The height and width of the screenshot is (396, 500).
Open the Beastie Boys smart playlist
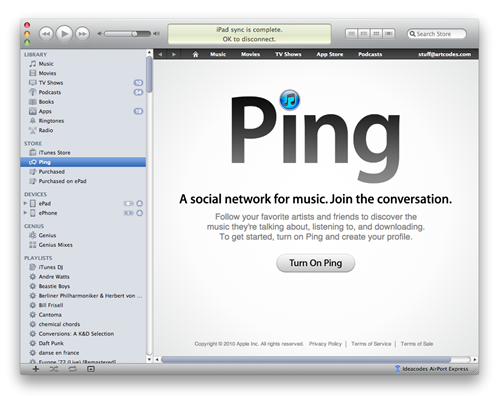point(83,286)
